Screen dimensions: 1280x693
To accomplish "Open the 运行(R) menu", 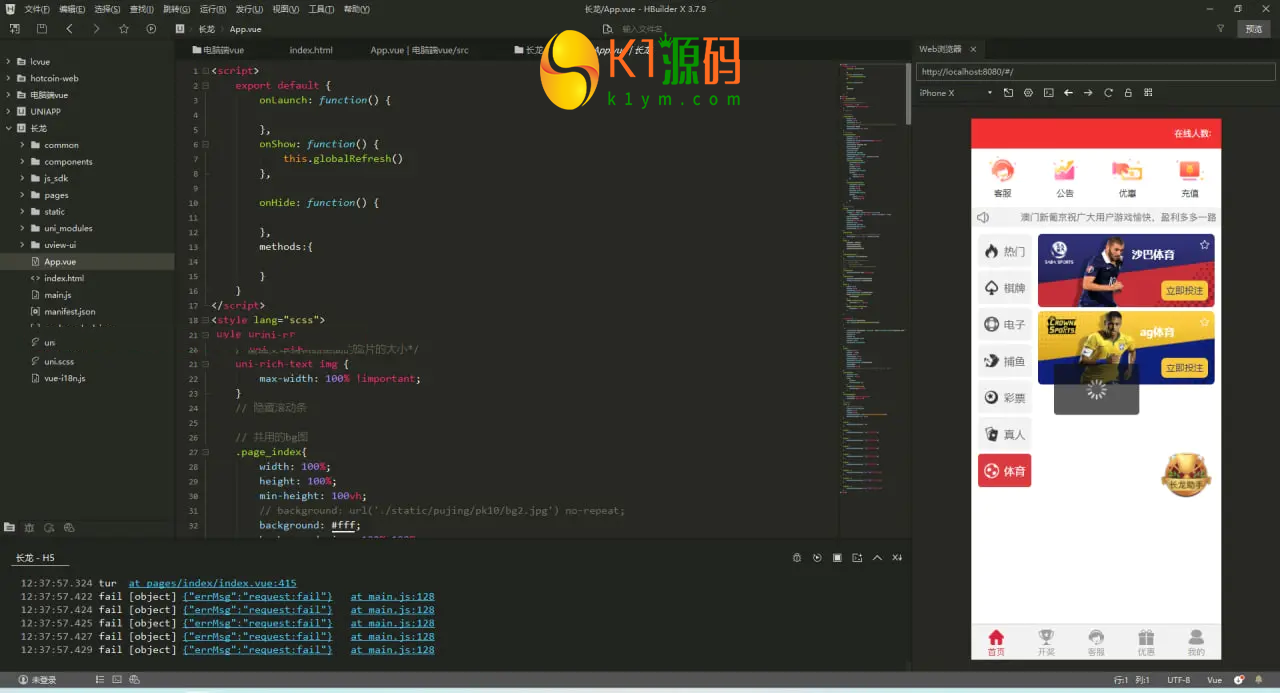I will click(x=213, y=9).
